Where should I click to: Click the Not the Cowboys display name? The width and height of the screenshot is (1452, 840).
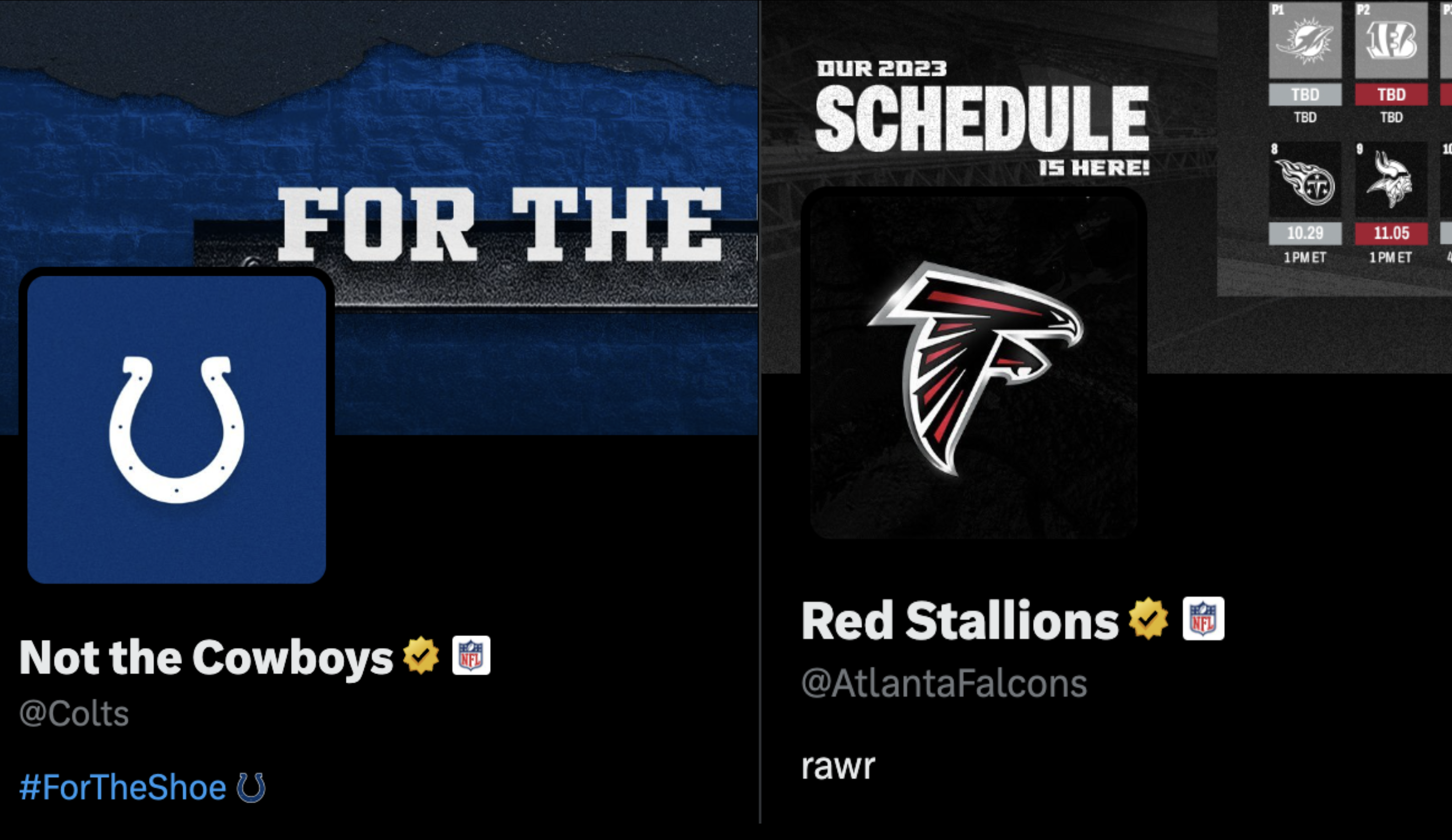click(207, 657)
